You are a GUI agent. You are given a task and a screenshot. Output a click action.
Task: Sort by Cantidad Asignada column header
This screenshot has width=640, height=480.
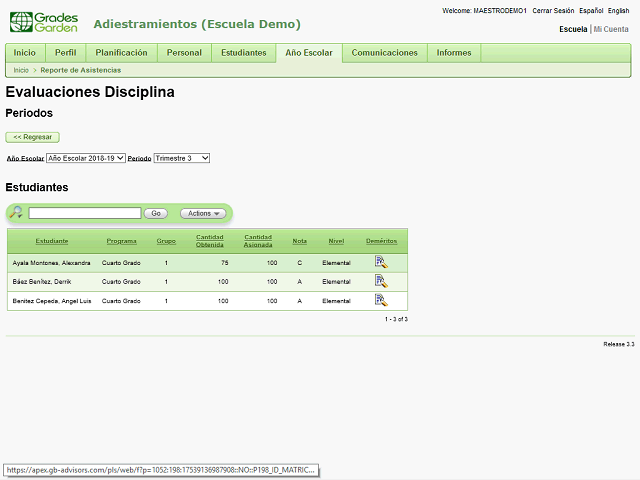point(258,241)
